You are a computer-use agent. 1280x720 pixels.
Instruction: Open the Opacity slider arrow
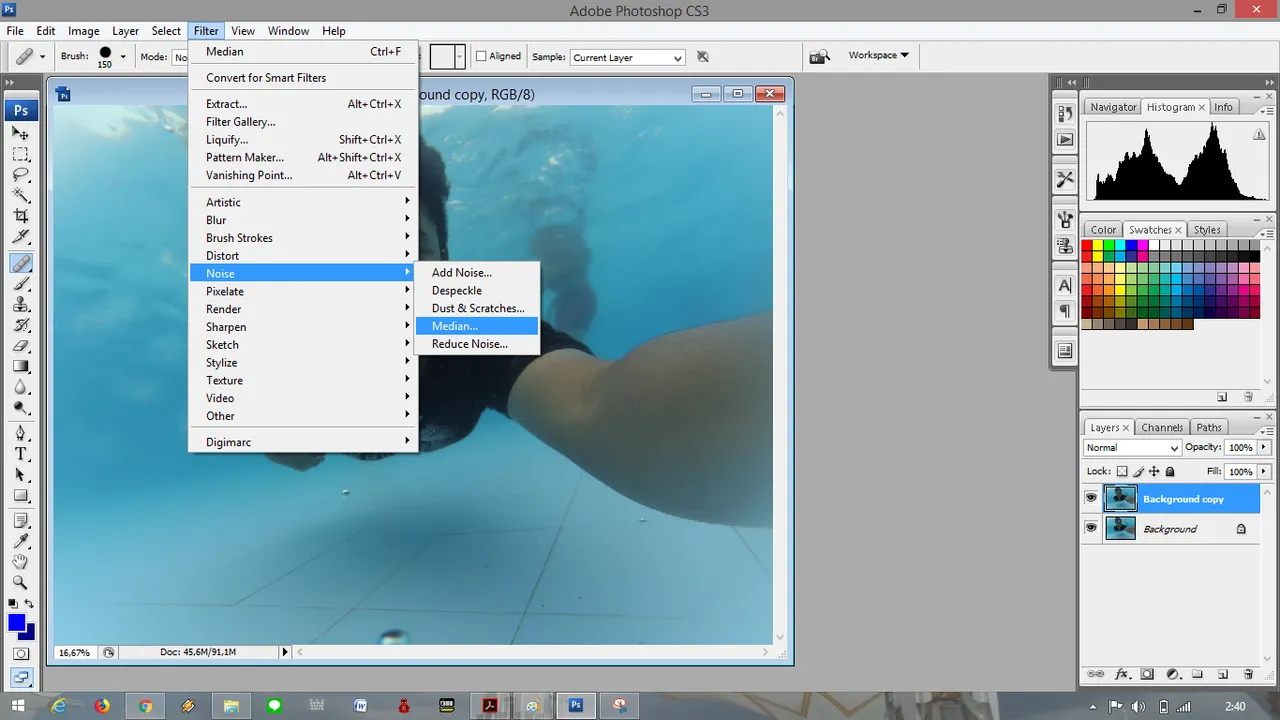[1264, 448]
